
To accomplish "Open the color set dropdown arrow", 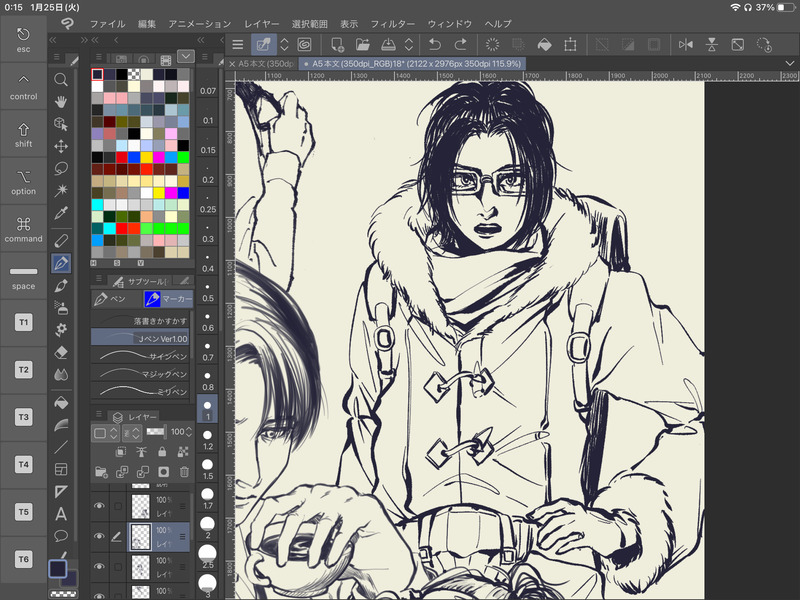I will [186, 56].
